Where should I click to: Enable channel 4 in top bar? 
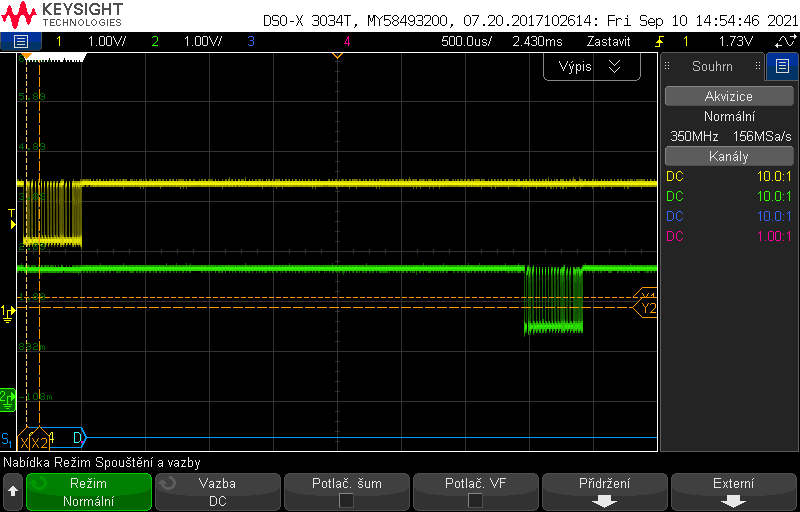coord(347,41)
